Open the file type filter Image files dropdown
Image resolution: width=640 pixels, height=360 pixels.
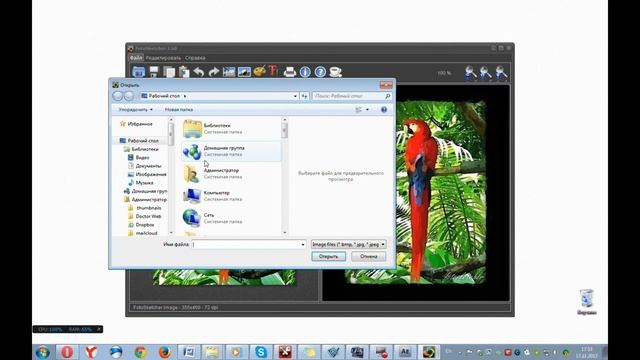(x=349, y=244)
